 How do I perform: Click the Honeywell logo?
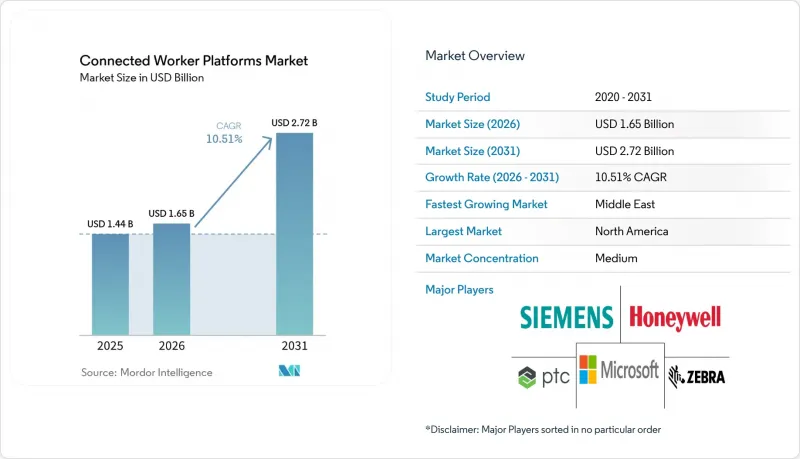[x=674, y=318]
